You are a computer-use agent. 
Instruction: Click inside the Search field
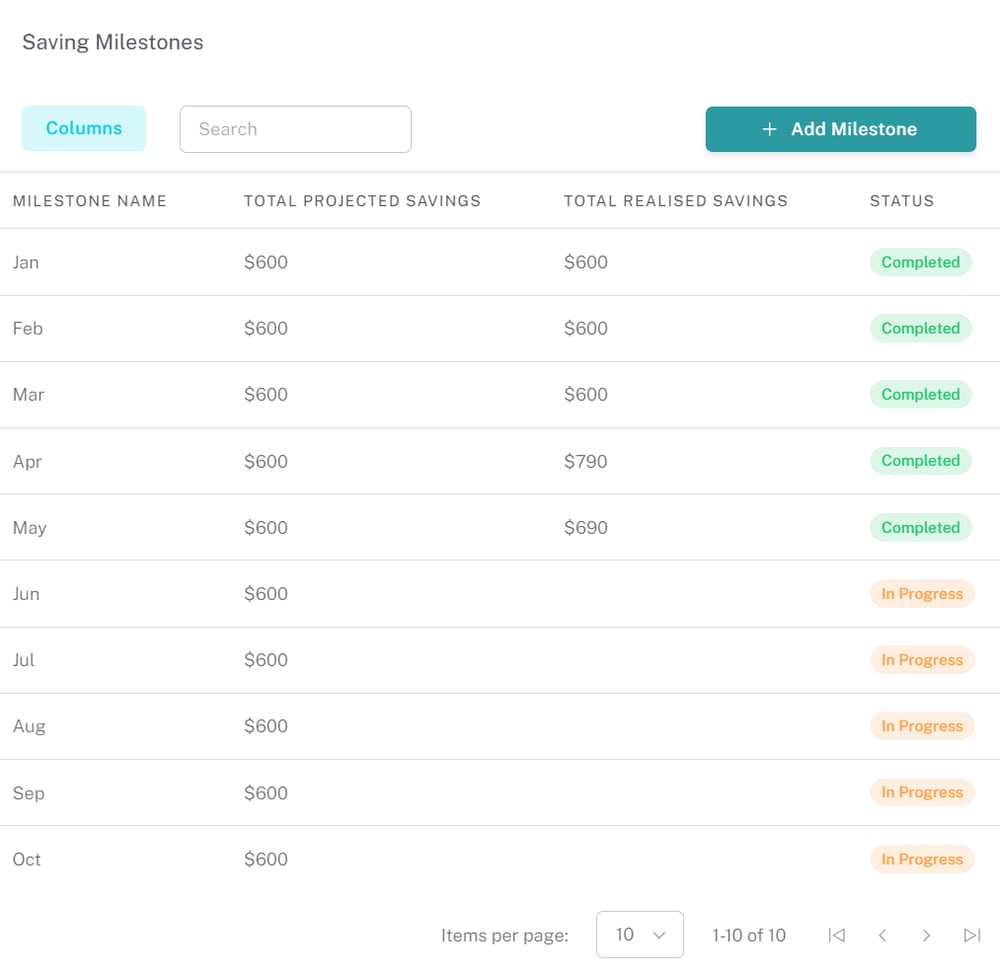[x=295, y=129]
